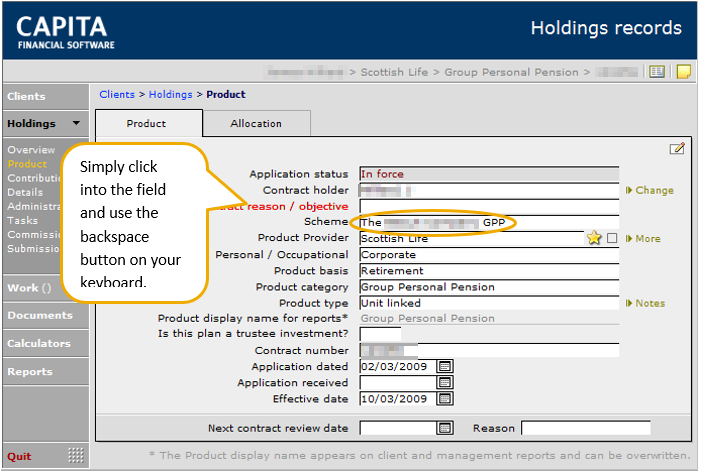Tick the checkbox beside the provider star
This screenshot has height=473, width=702.
612,238
